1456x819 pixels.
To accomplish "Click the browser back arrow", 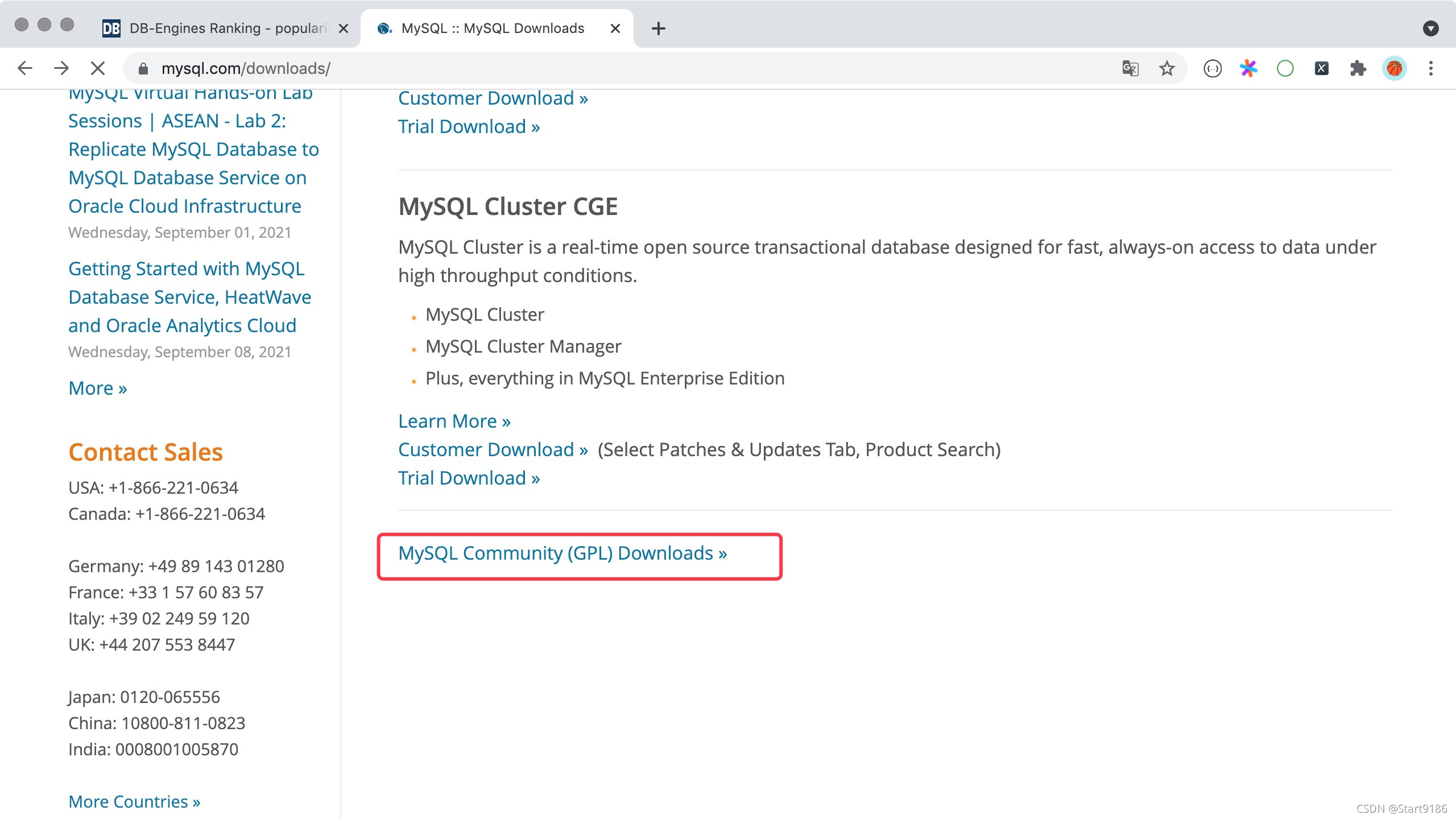I will point(25,68).
